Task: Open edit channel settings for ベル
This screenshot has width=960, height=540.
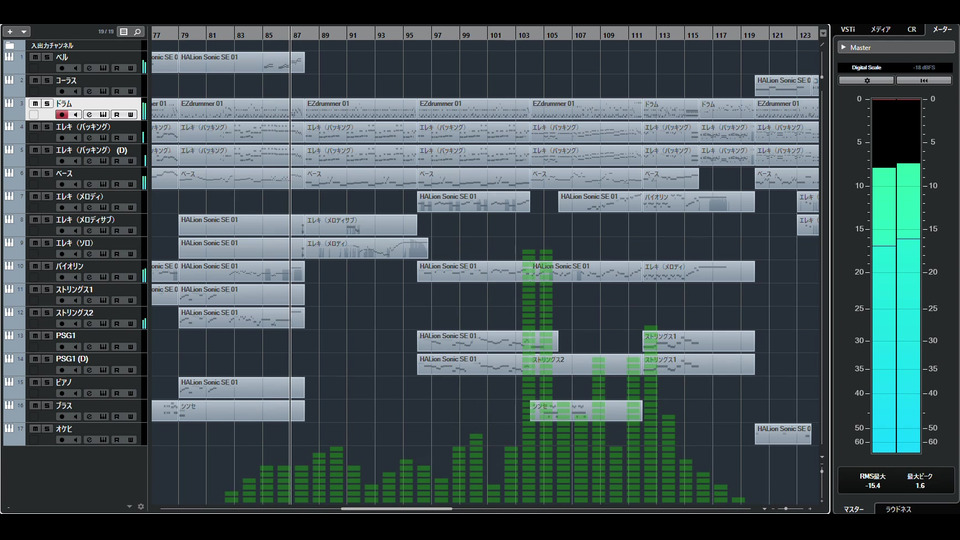Action: click(x=89, y=68)
